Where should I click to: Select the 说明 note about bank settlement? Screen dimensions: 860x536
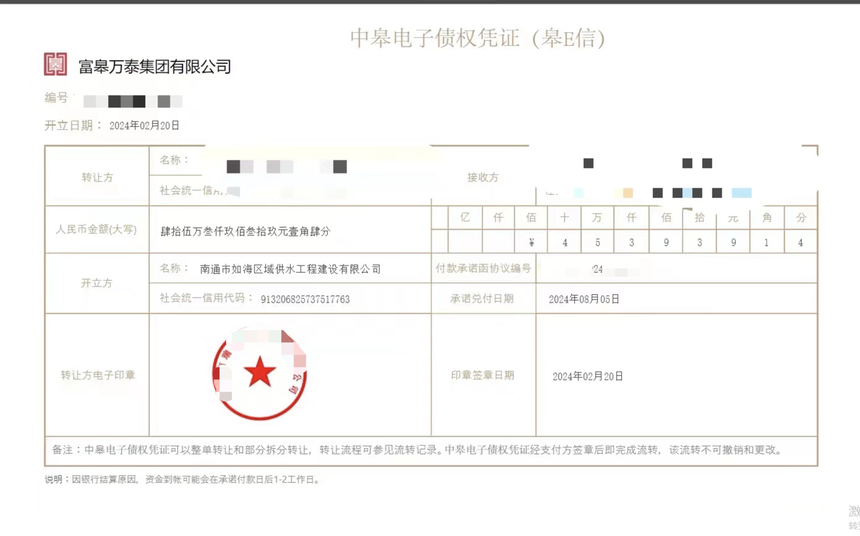click(x=182, y=479)
